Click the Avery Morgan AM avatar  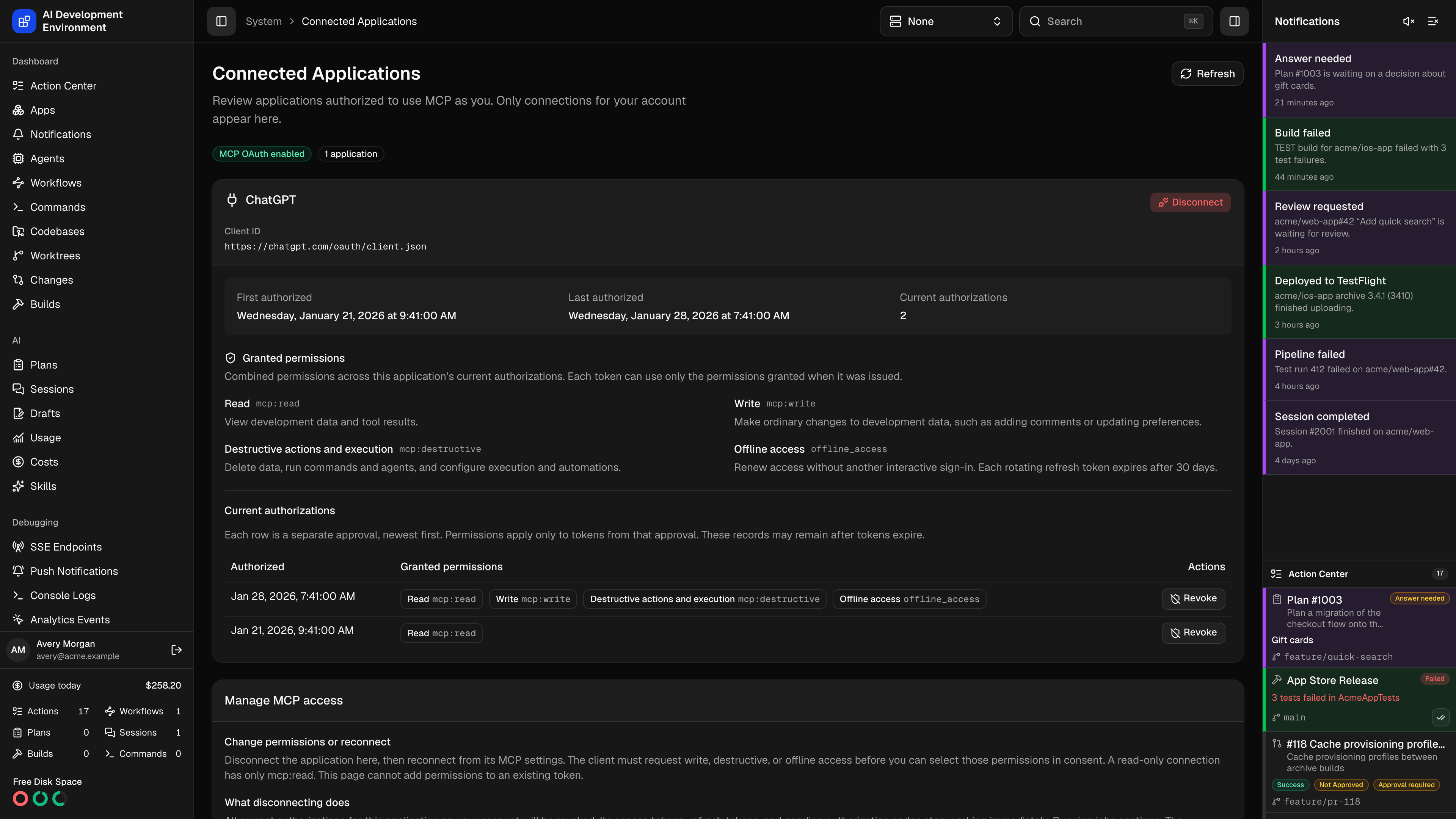click(18, 650)
